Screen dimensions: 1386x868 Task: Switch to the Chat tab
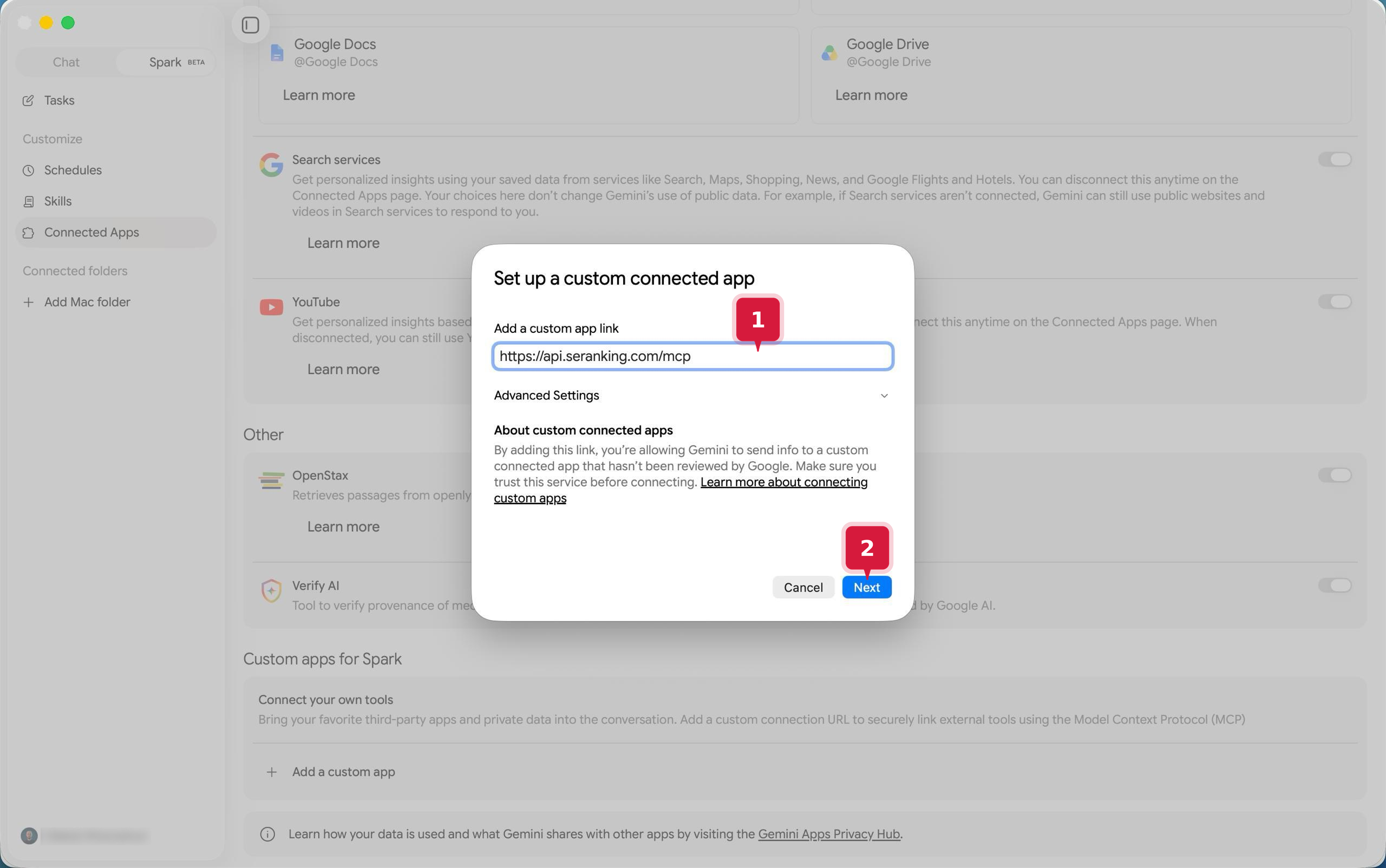point(66,62)
